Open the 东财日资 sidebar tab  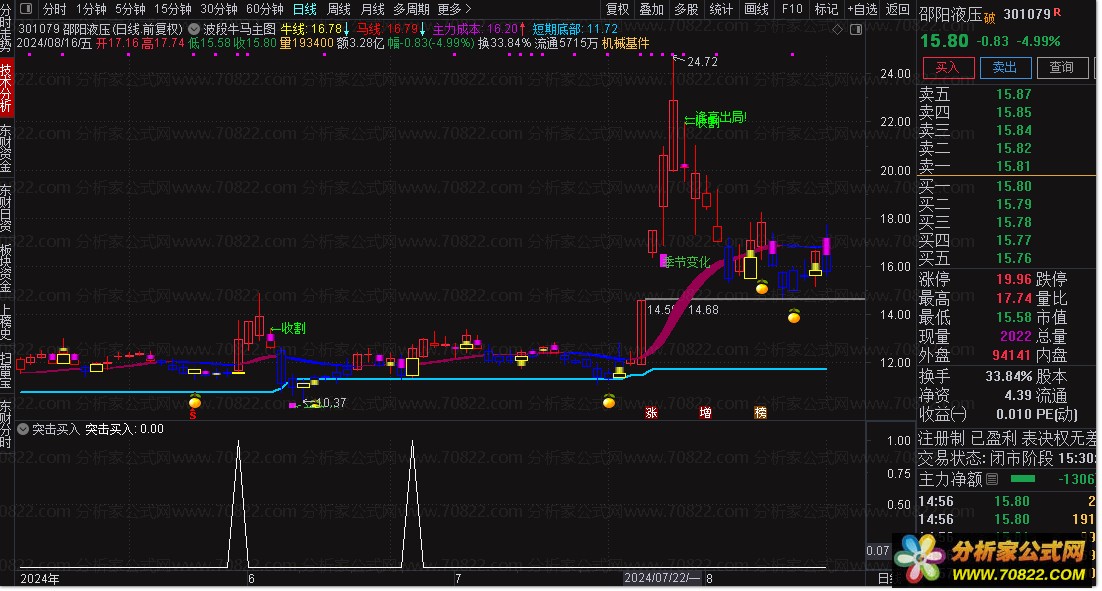[6, 209]
